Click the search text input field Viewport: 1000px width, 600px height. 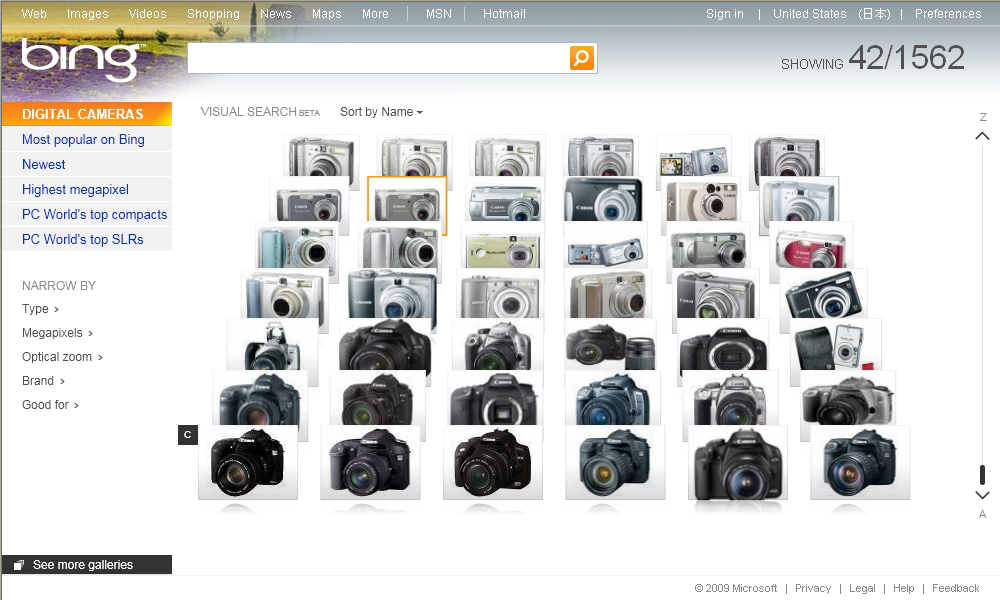[x=378, y=58]
